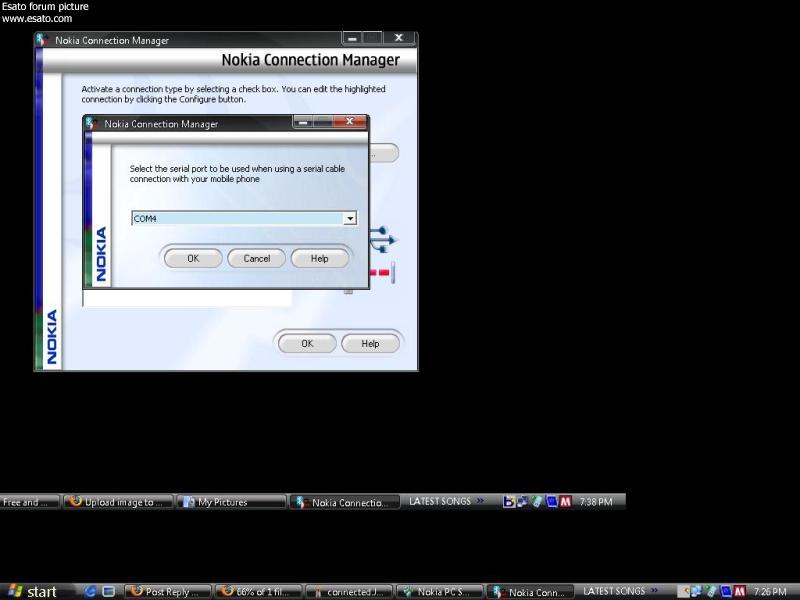Click the 'Select the serial port to be used' text

pyautogui.click(x=237, y=174)
